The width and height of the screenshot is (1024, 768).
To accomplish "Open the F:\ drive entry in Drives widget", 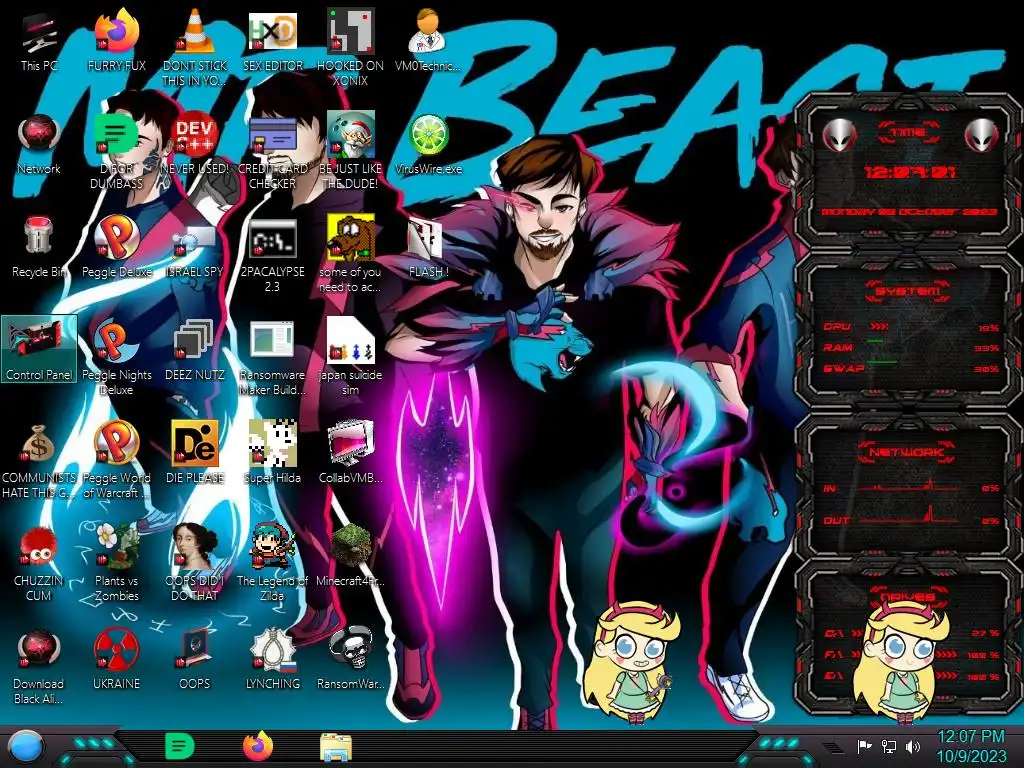I will pyautogui.click(x=910, y=654).
